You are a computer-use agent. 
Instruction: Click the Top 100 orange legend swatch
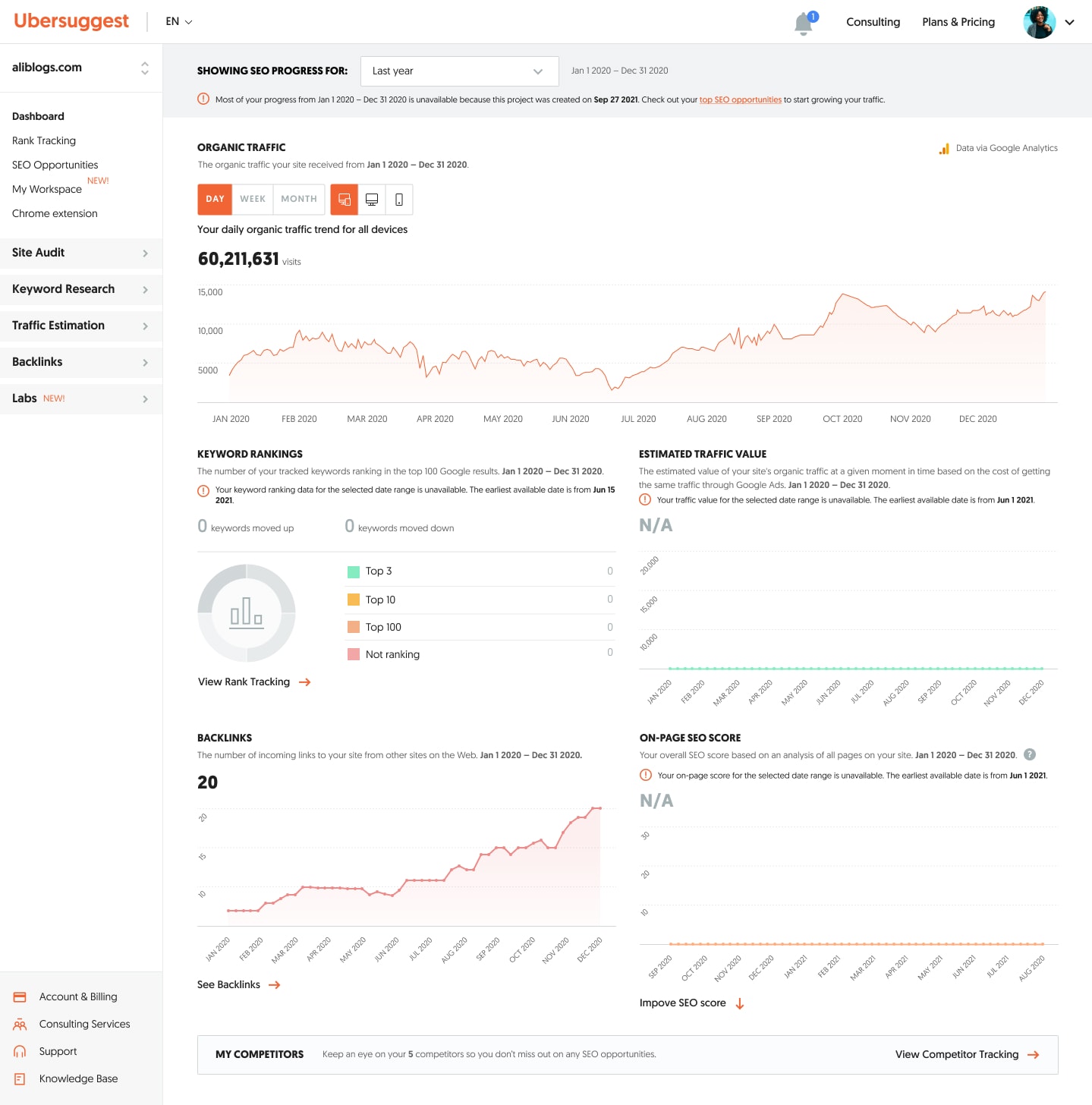[x=354, y=627]
